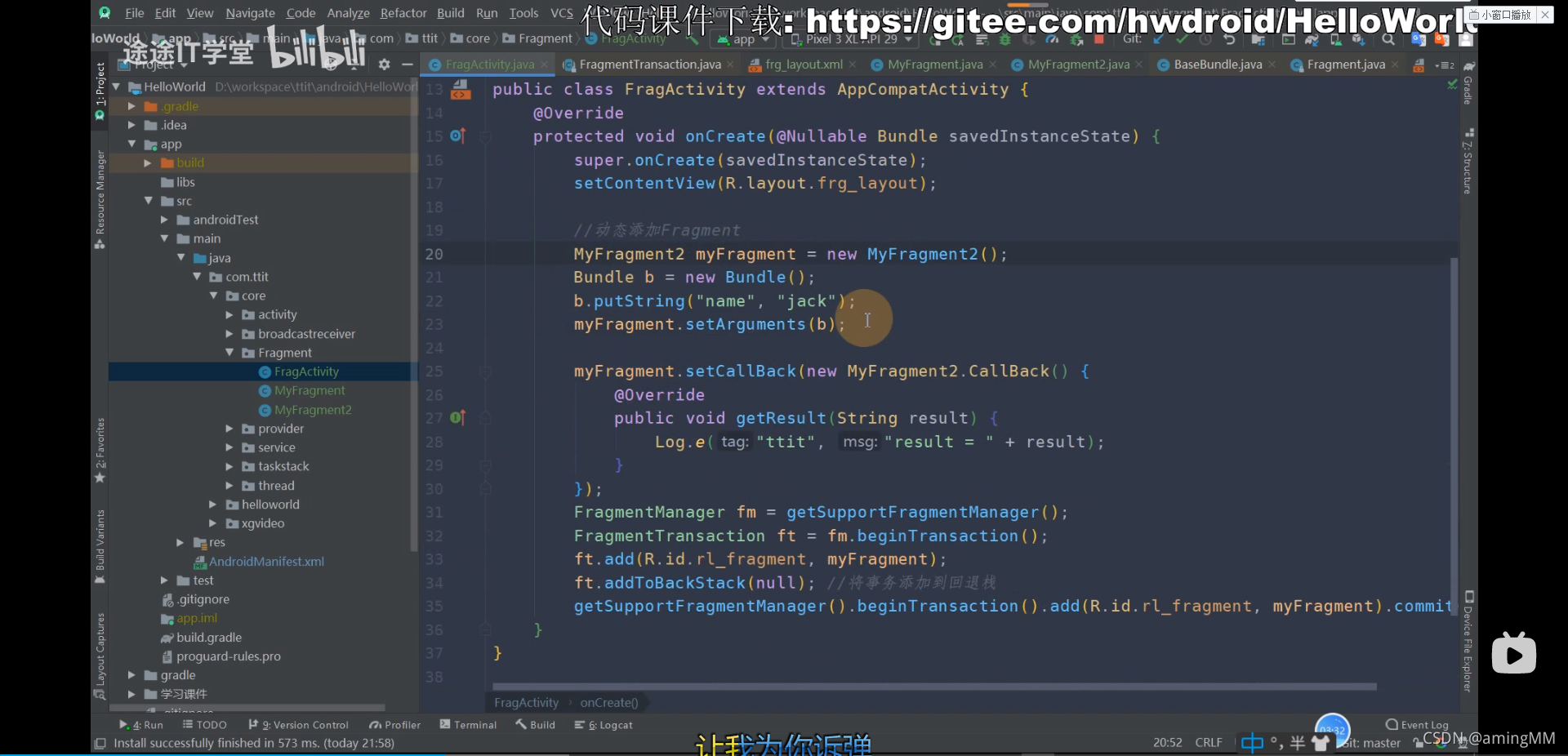The height and width of the screenshot is (756, 1568).
Task: Toggle the 6: Logcat tool window
Action: 604,725
